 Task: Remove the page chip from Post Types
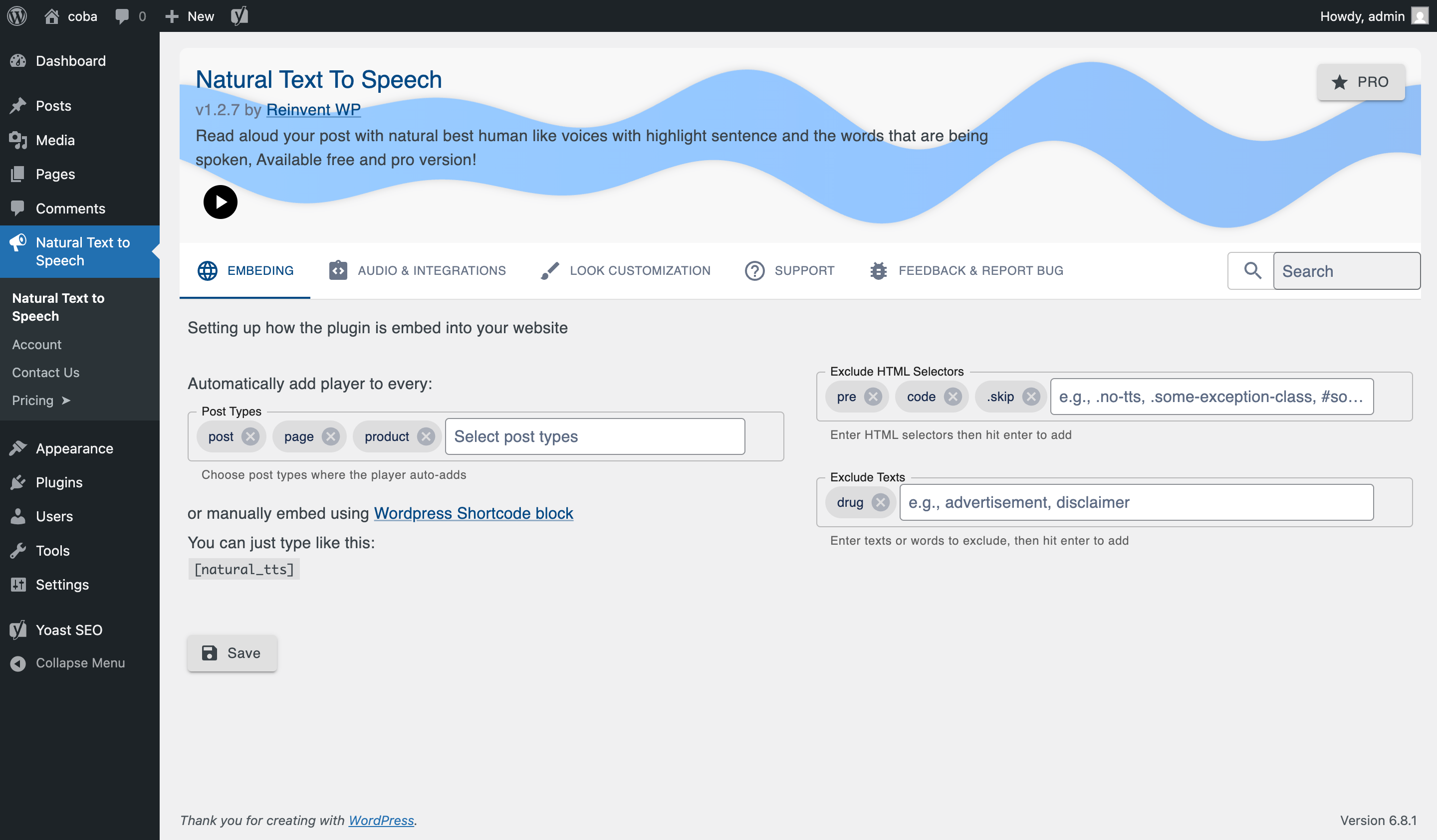point(330,436)
